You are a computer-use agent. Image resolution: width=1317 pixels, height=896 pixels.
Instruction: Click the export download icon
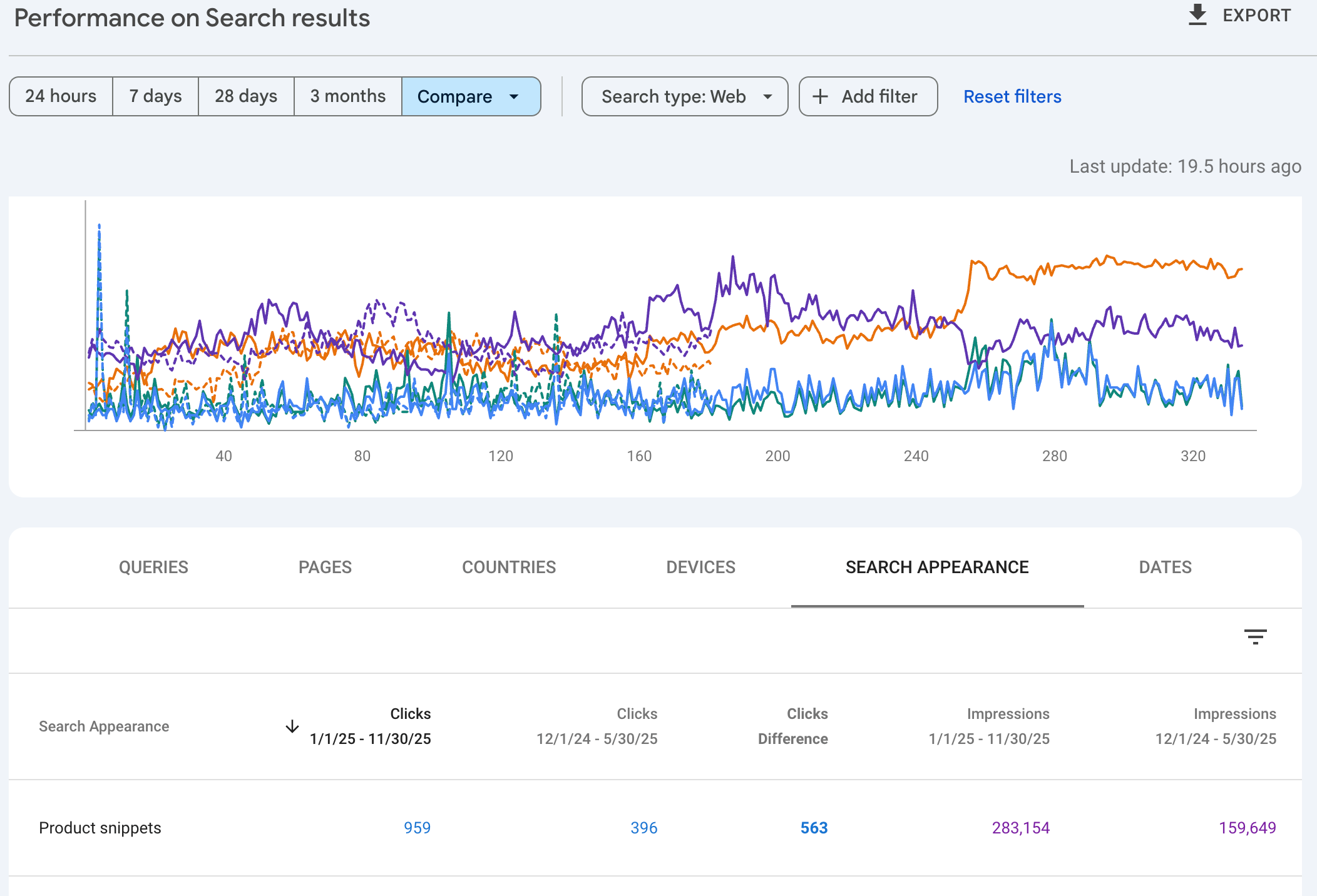point(1197,15)
